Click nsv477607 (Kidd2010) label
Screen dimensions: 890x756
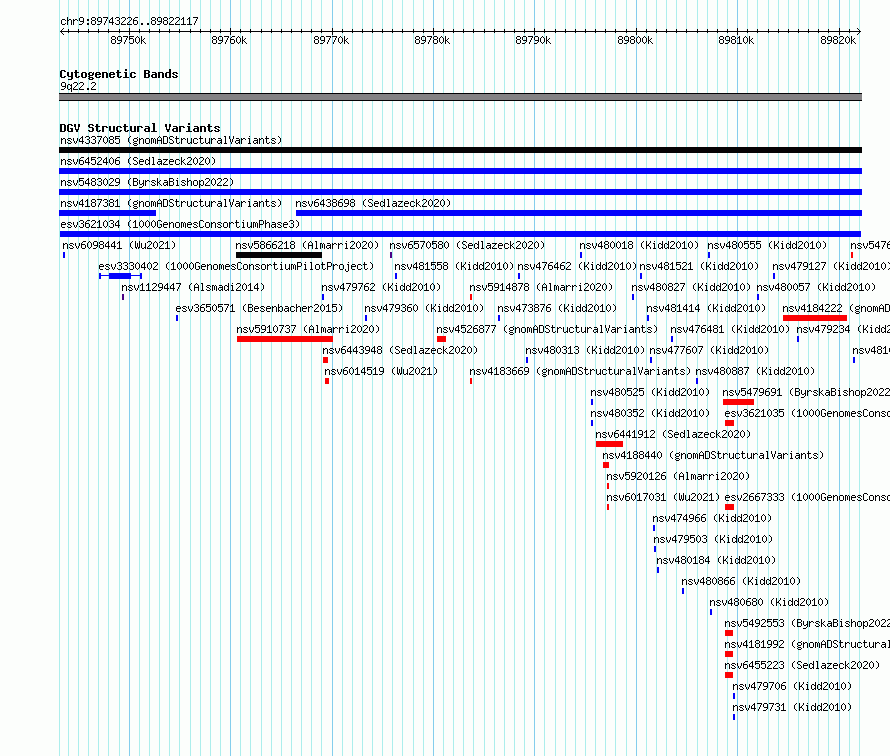click(710, 350)
